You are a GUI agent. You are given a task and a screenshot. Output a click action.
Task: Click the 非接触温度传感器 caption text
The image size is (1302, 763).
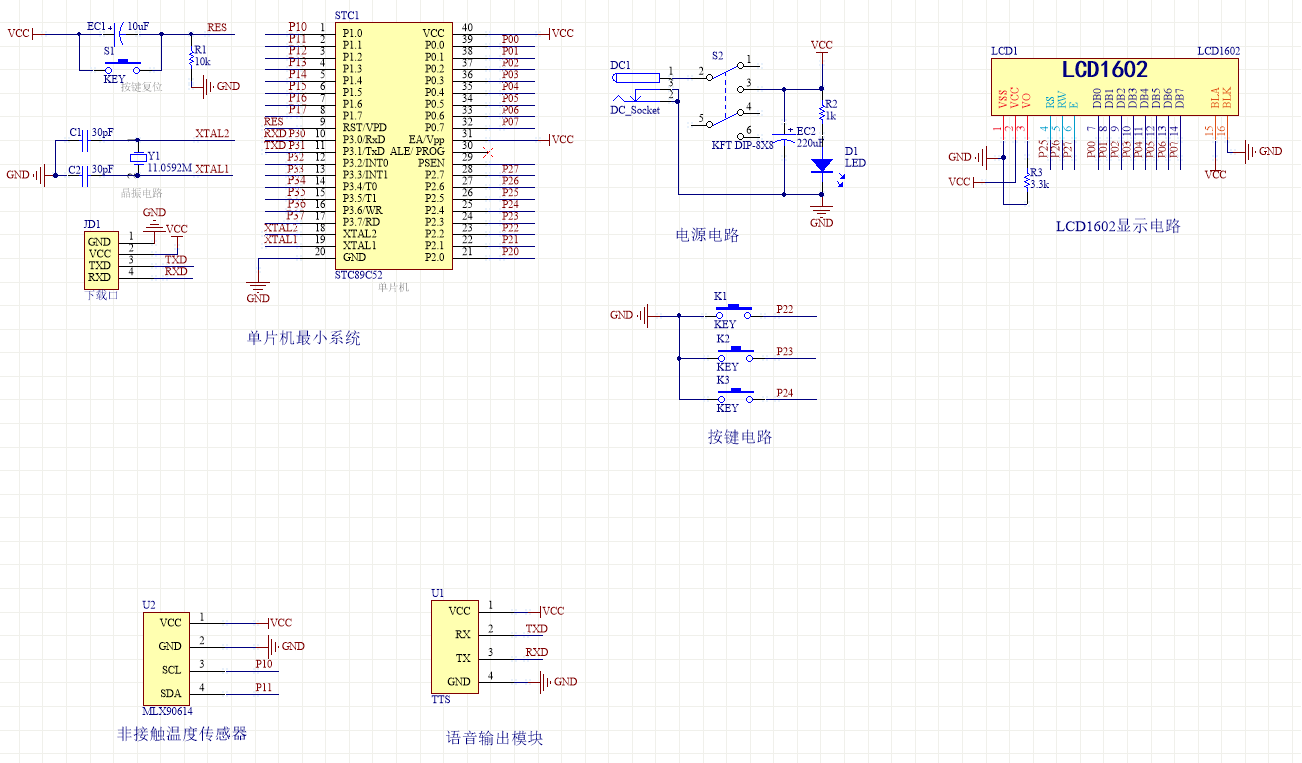pos(182,734)
